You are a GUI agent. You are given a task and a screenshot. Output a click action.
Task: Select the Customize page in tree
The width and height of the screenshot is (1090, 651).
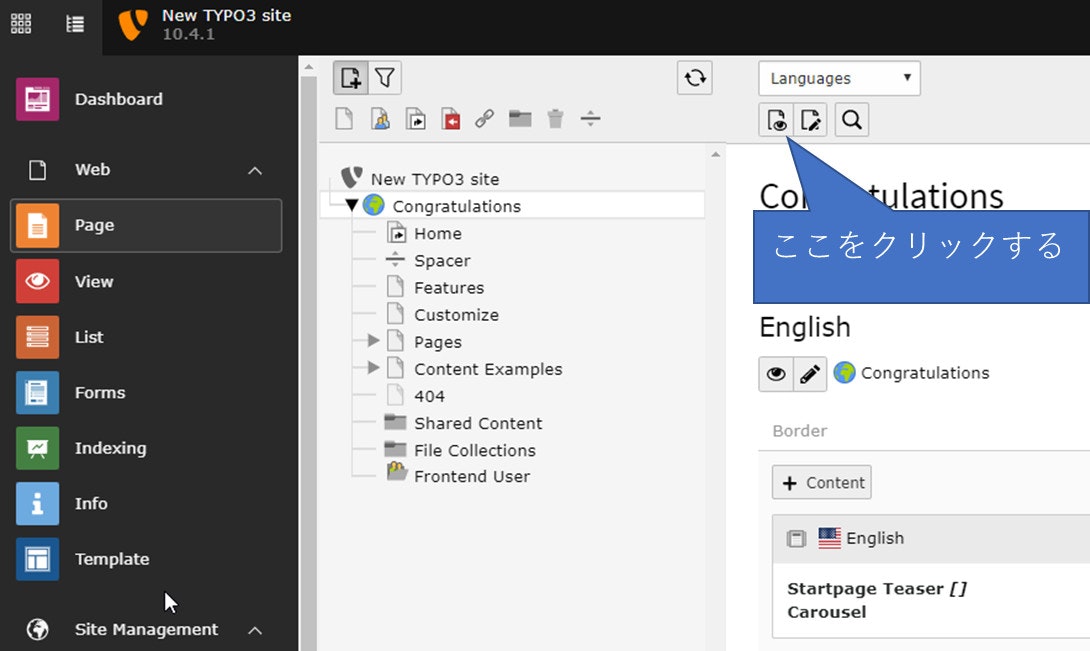point(456,315)
